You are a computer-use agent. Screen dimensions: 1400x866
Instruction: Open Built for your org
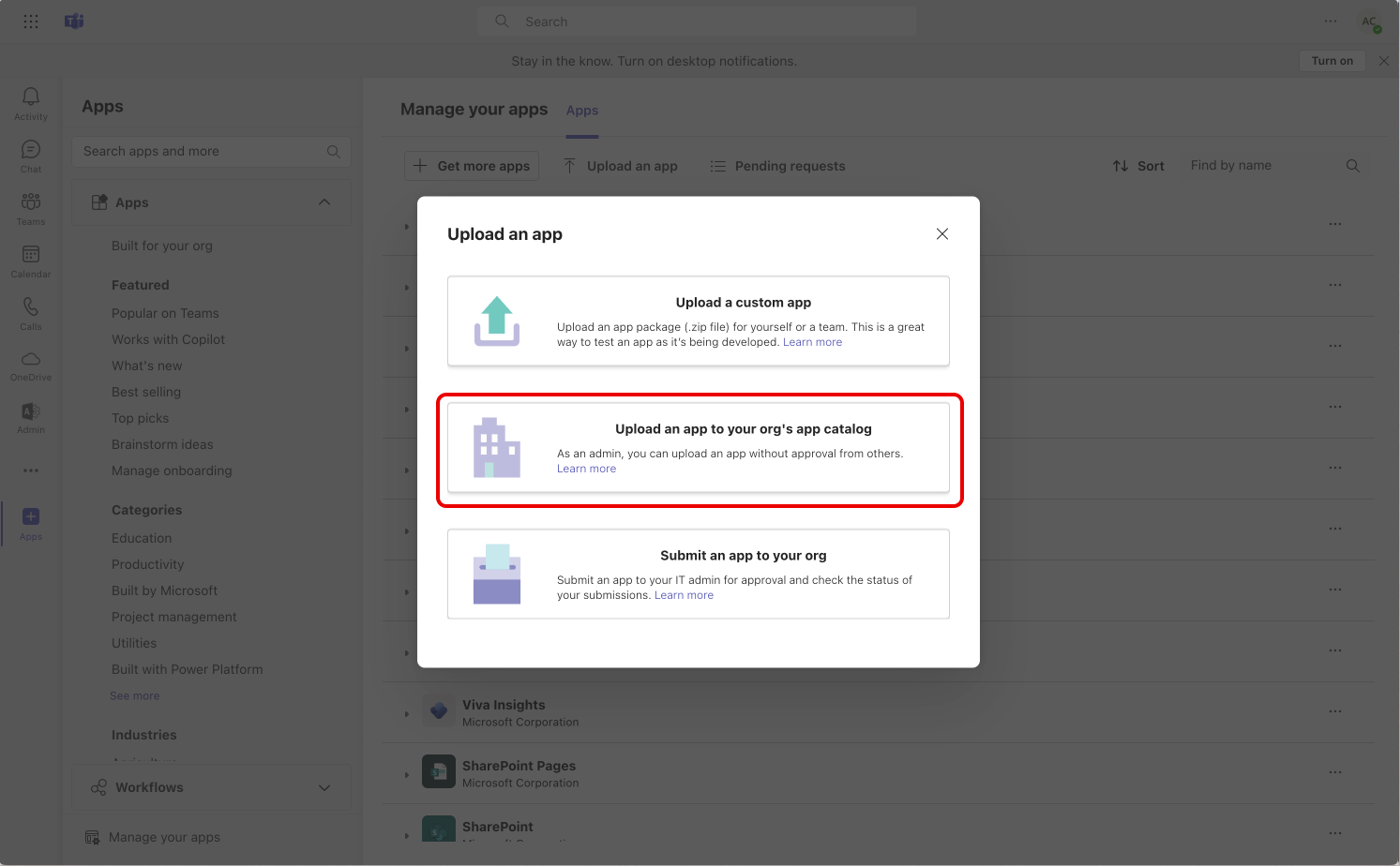coord(162,246)
